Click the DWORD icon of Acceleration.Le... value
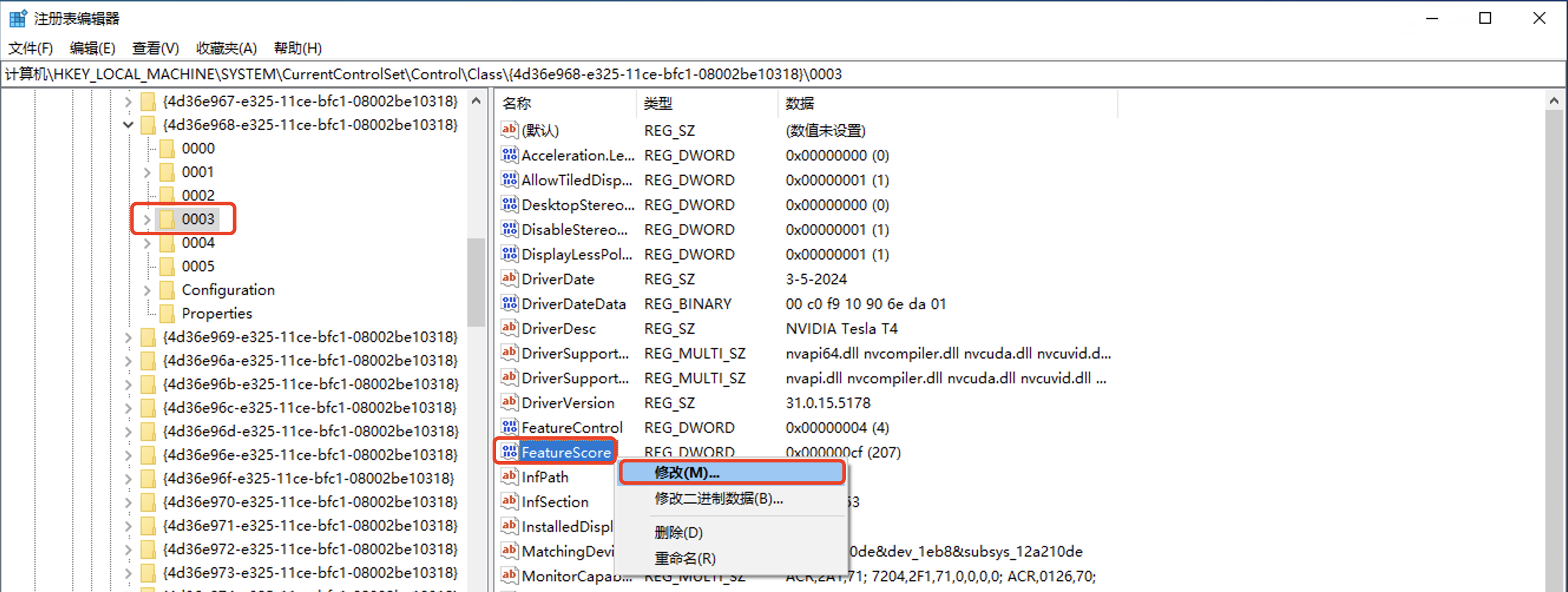This screenshot has height=592, width=1568. click(509, 155)
